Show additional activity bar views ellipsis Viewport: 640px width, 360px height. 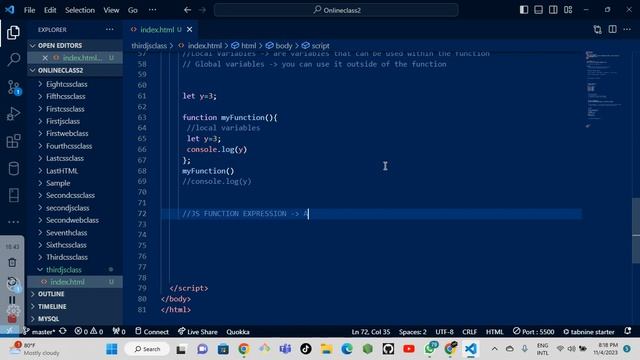pyautogui.click(x=13, y=222)
